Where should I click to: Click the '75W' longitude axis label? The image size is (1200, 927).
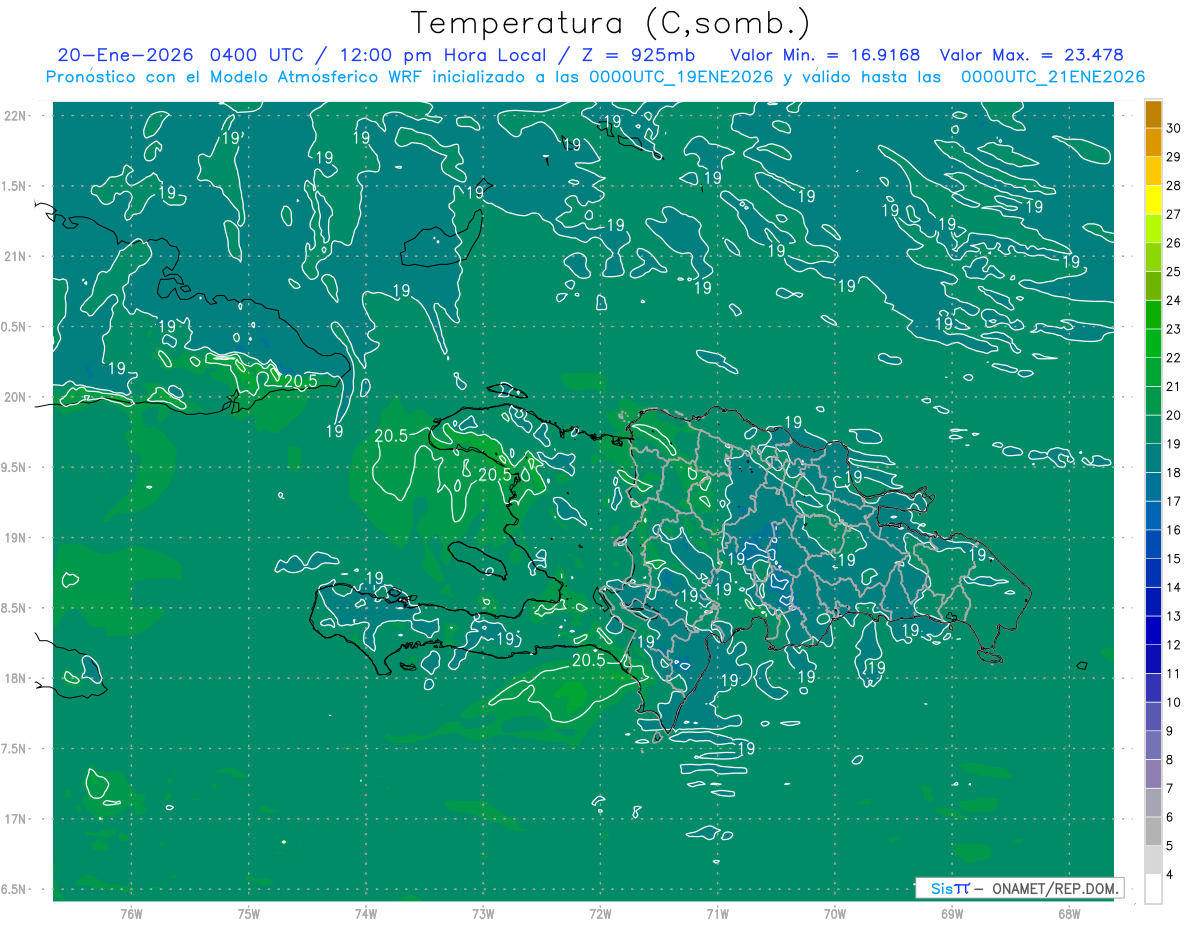click(x=249, y=914)
